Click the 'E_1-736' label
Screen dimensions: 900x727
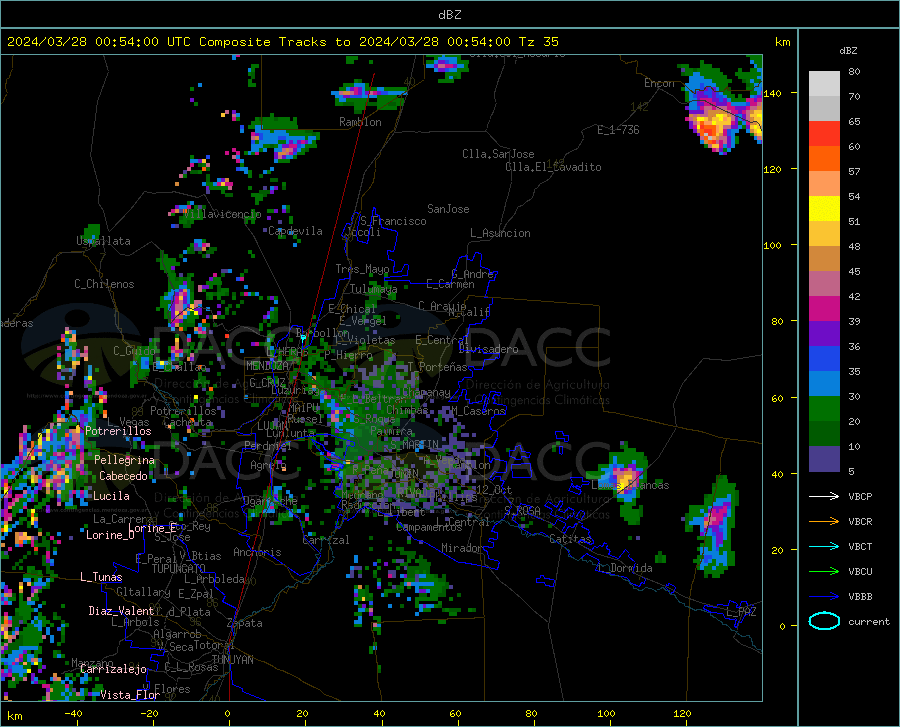[618, 130]
